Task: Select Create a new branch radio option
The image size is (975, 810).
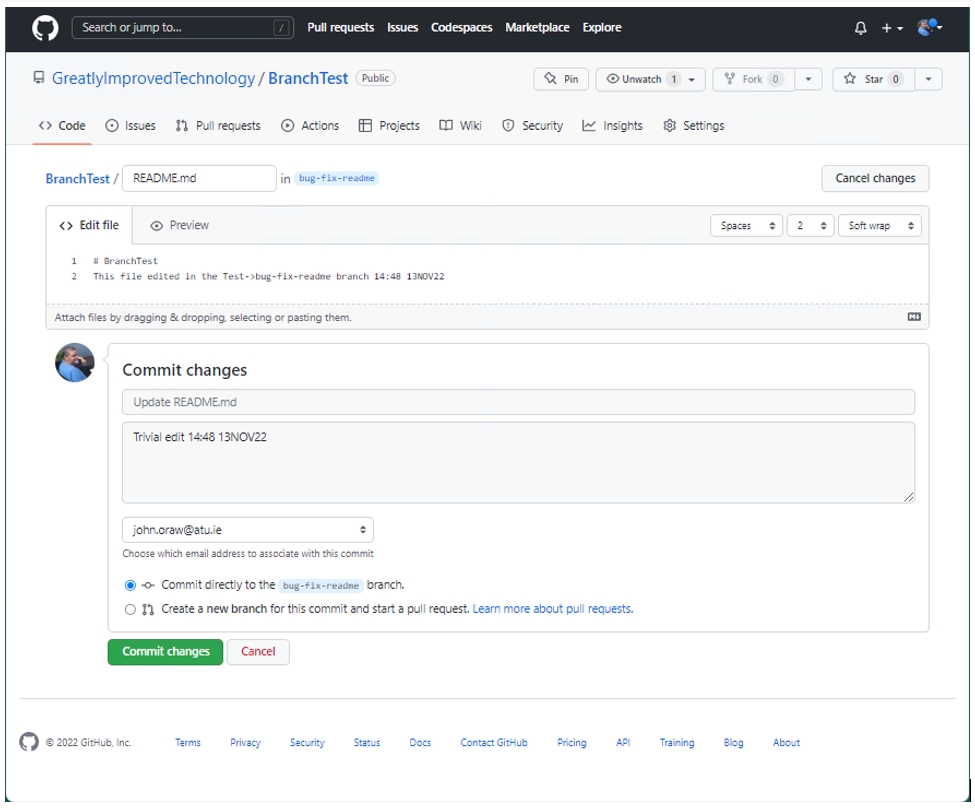Action: pyautogui.click(x=130, y=609)
